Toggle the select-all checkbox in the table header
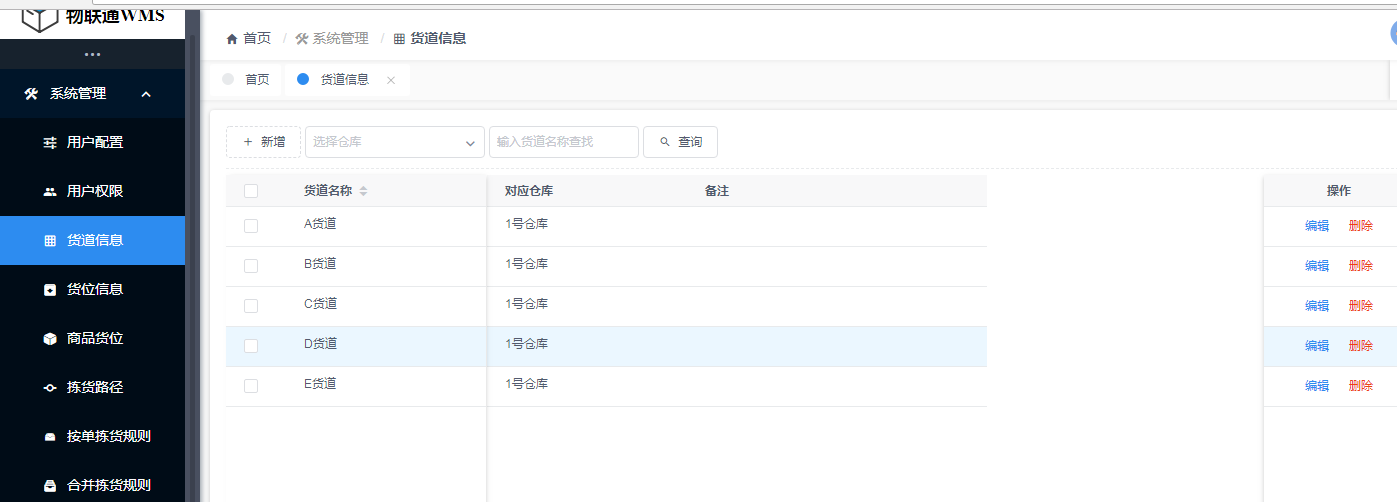The image size is (1397, 502). (251, 192)
